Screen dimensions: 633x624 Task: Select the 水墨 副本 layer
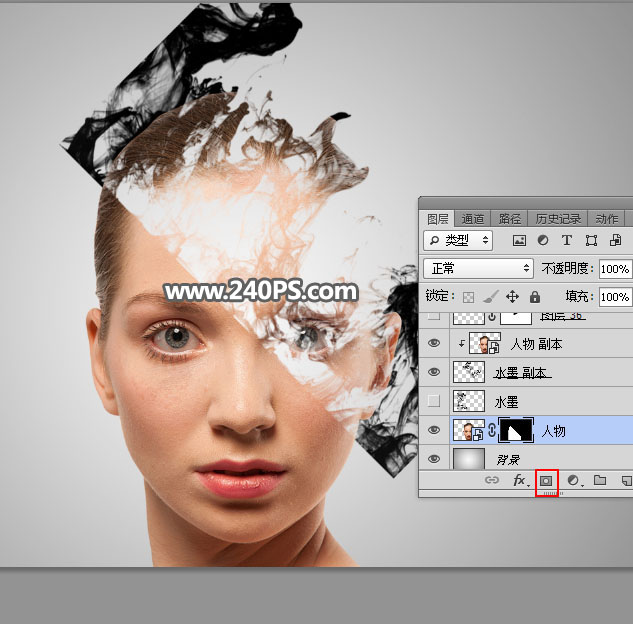pyautogui.click(x=521, y=373)
